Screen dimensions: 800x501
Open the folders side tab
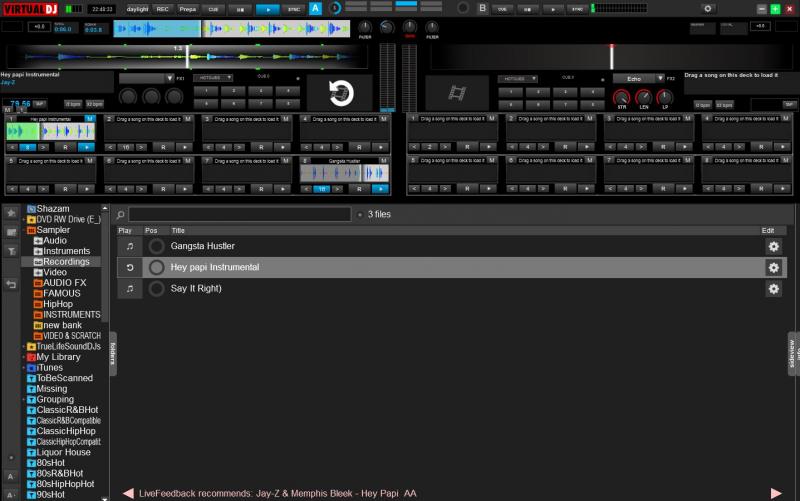click(113, 354)
